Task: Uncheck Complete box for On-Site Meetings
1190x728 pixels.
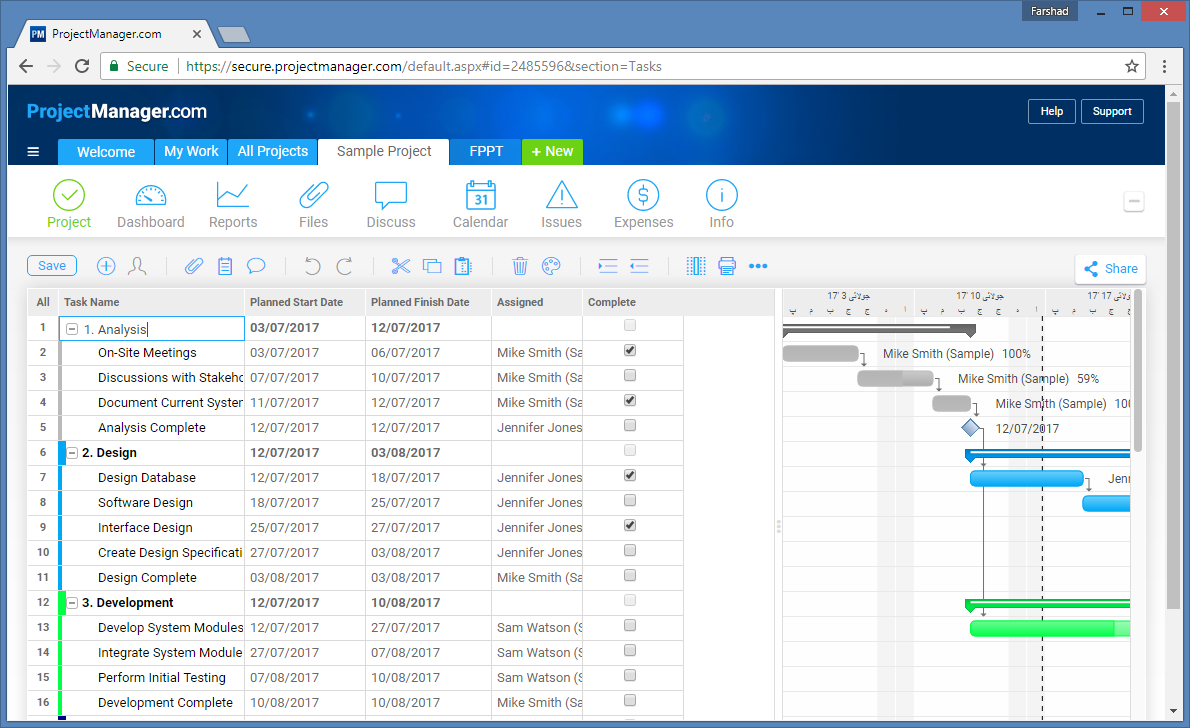Action: [x=630, y=351]
